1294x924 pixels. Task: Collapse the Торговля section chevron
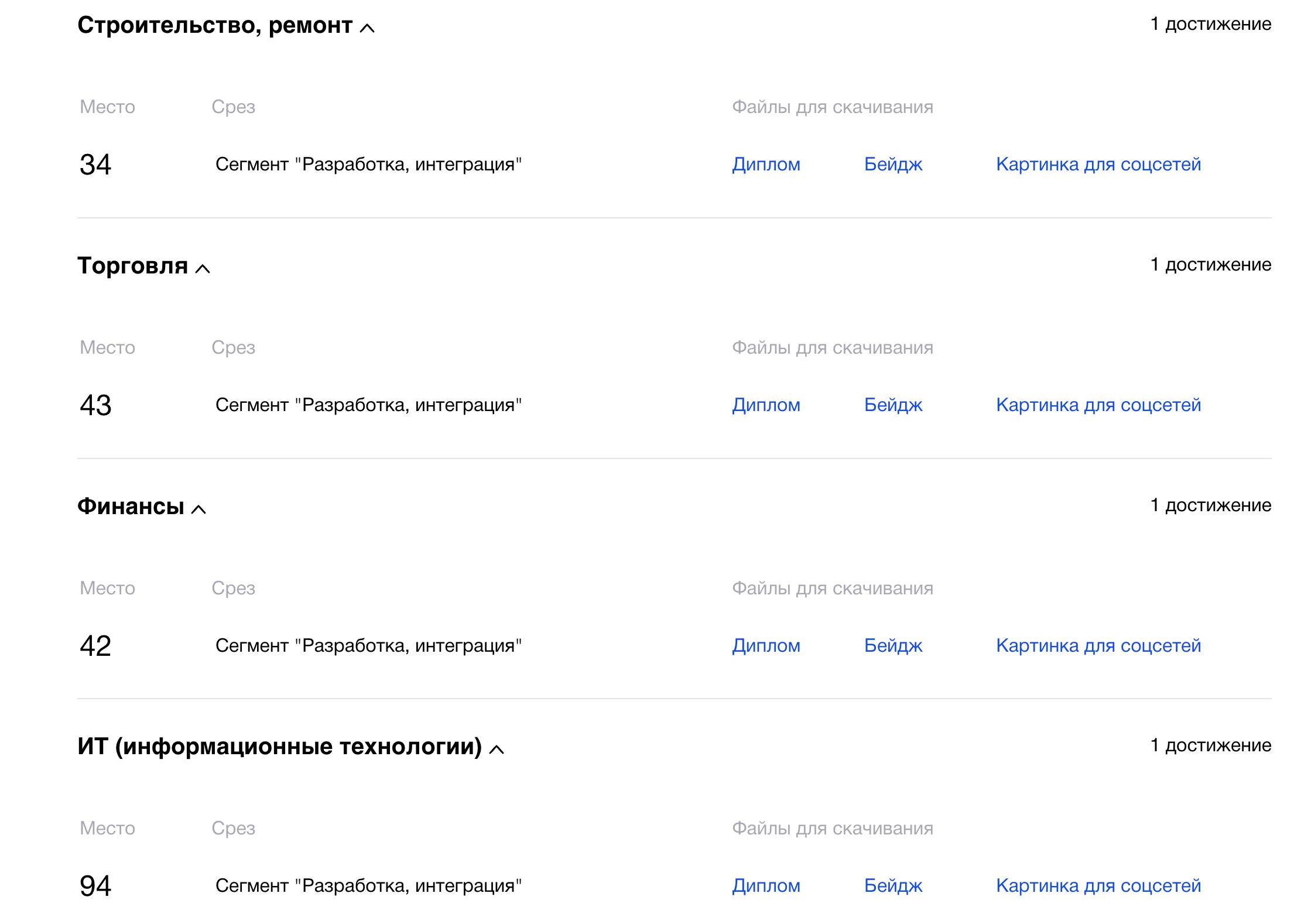(x=203, y=268)
